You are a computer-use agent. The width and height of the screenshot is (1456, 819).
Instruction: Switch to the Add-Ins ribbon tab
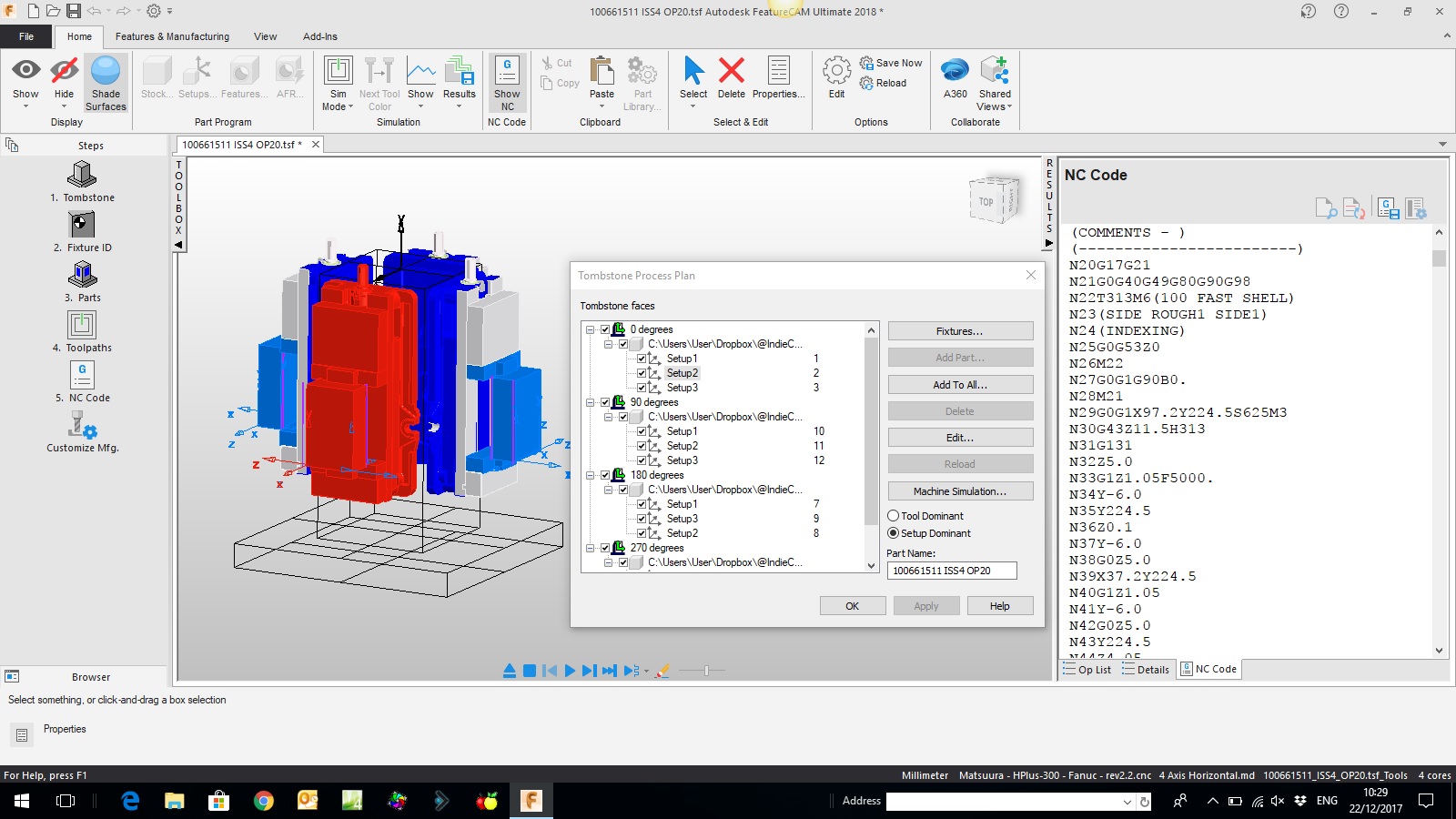(x=320, y=36)
